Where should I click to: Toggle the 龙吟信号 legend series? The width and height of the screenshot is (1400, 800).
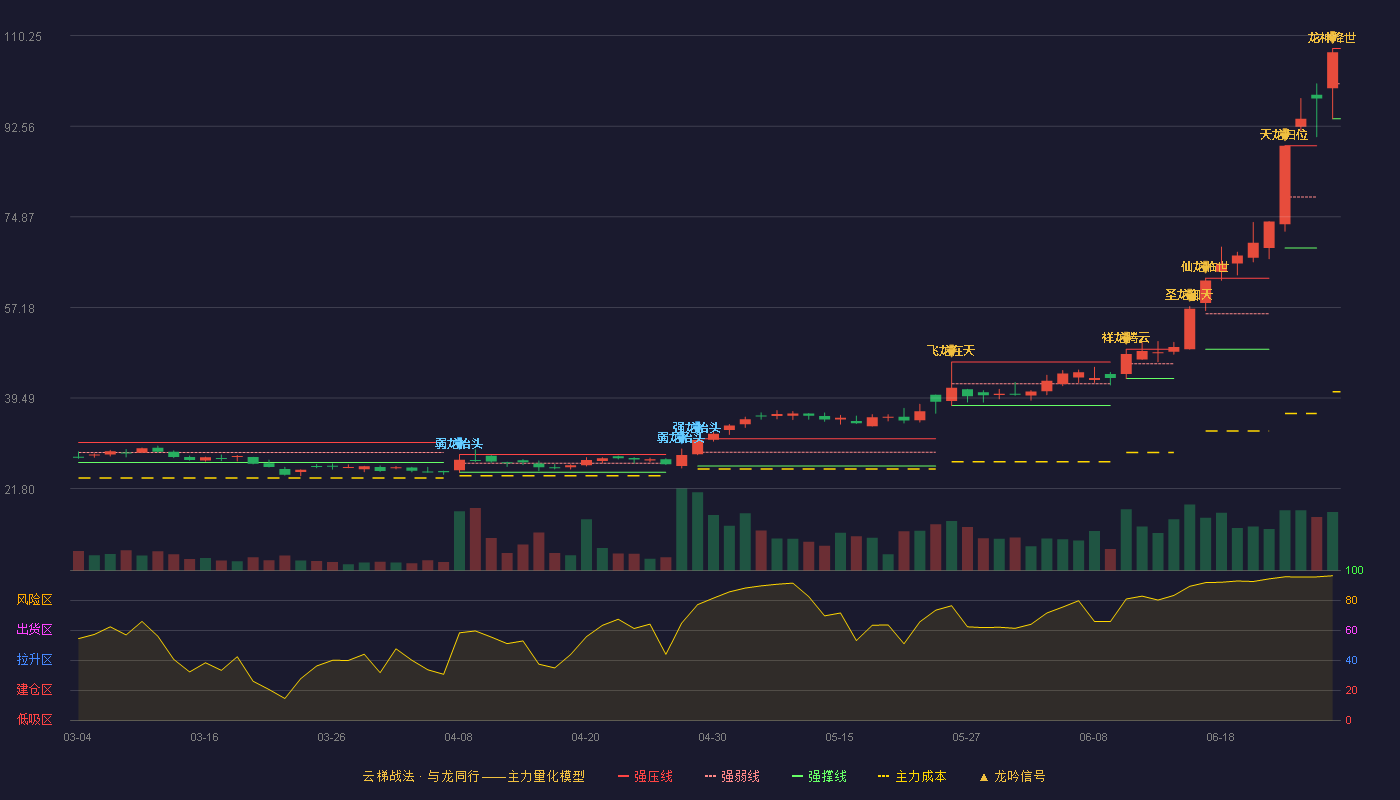(x=1012, y=776)
